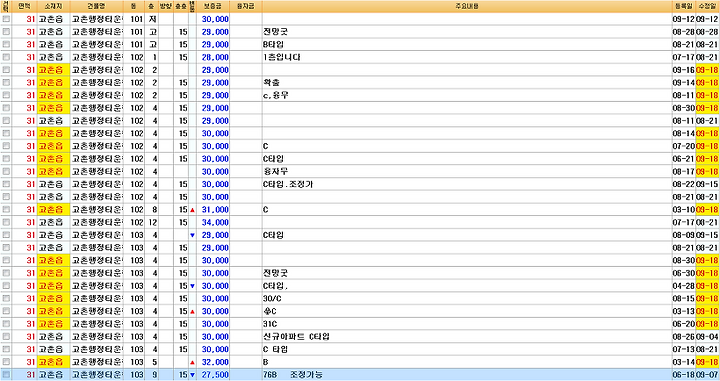Click the note 'B타입'
The width and height of the screenshot is (720, 381).
tap(273, 45)
